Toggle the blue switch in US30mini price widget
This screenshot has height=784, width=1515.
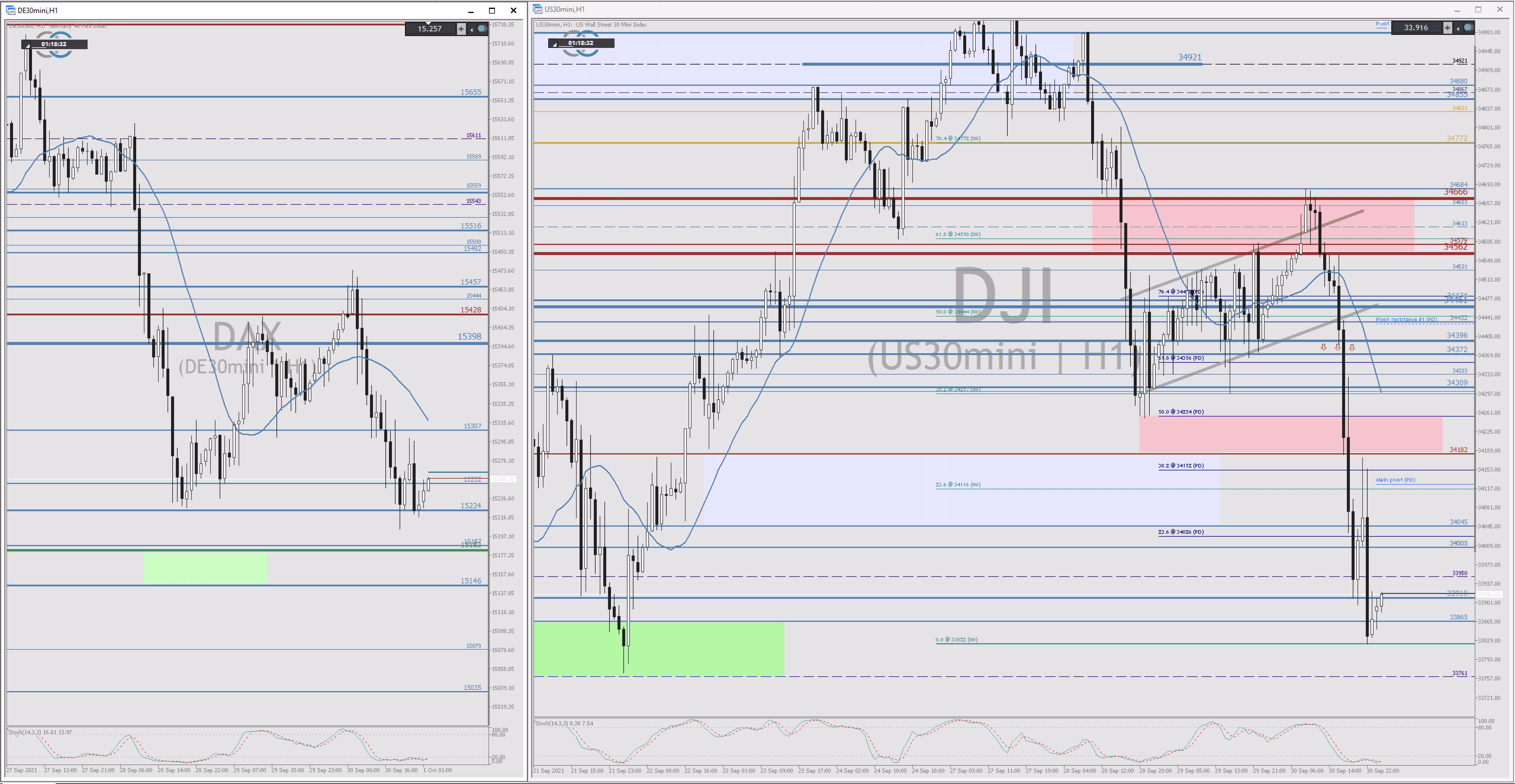tap(1469, 28)
